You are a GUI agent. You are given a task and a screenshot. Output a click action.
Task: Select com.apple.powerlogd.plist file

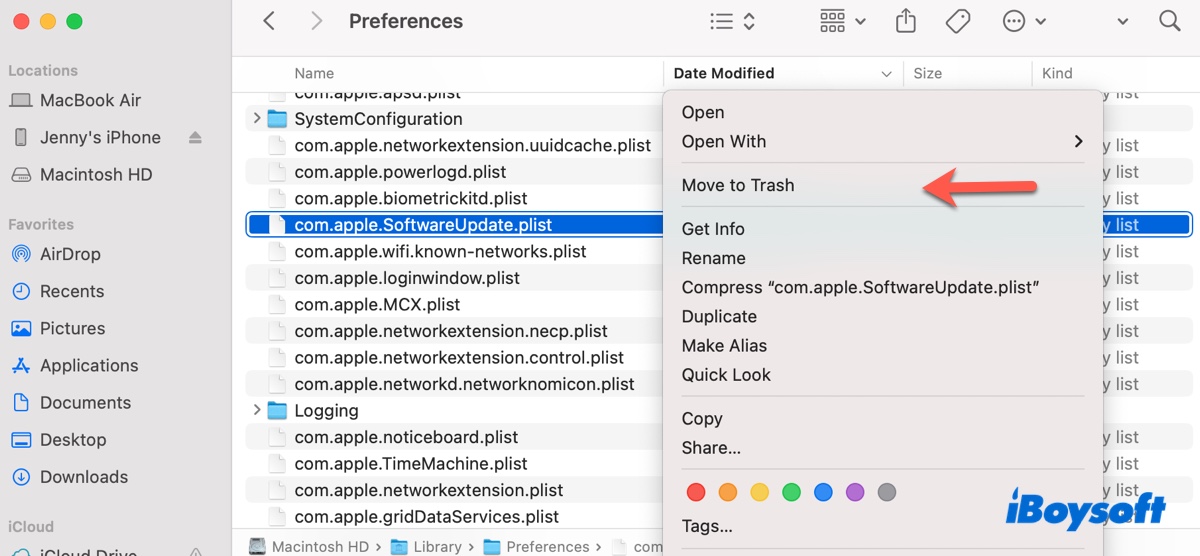pyautogui.click(x=400, y=172)
